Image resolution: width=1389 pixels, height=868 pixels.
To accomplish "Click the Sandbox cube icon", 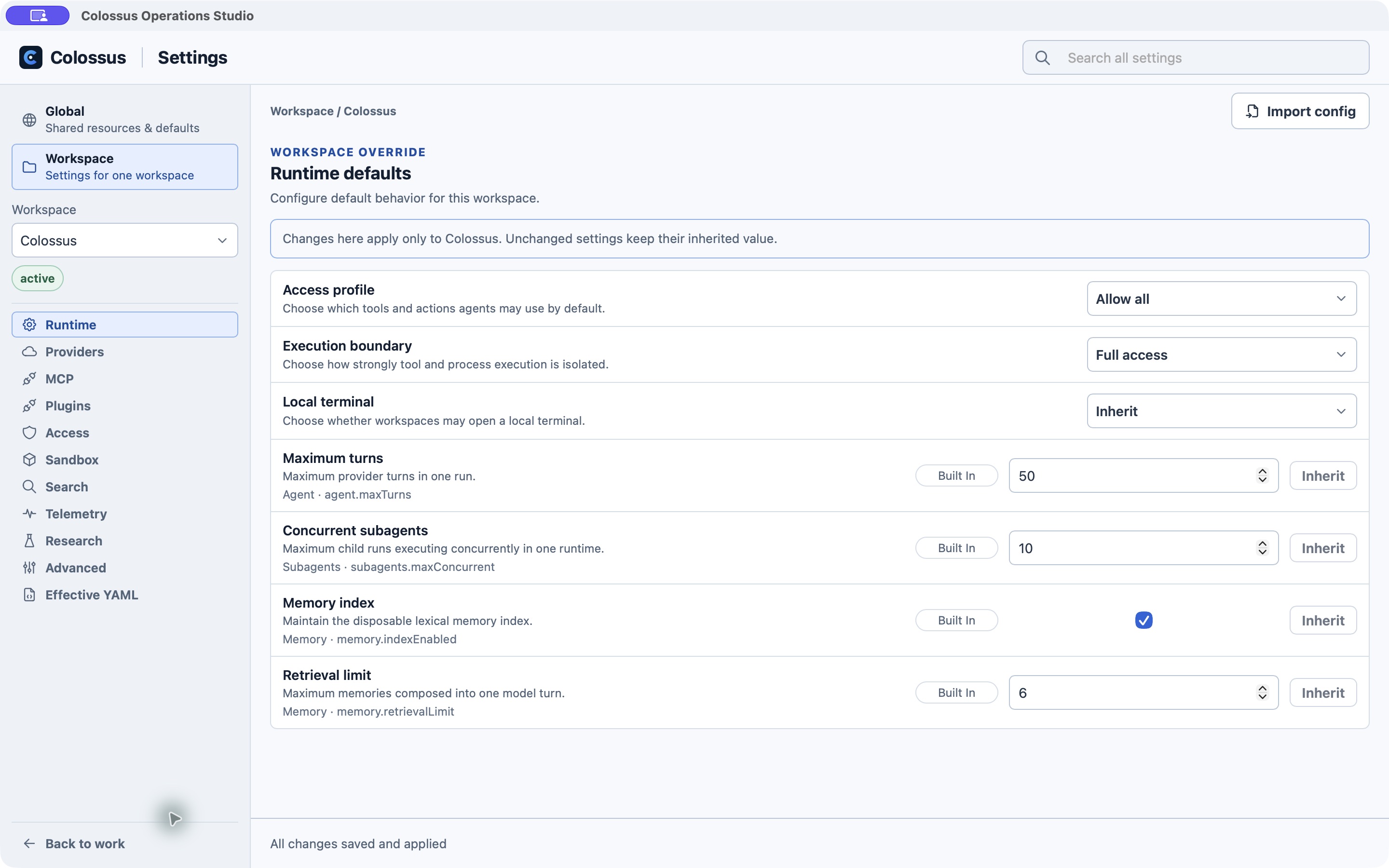I will (x=29, y=460).
